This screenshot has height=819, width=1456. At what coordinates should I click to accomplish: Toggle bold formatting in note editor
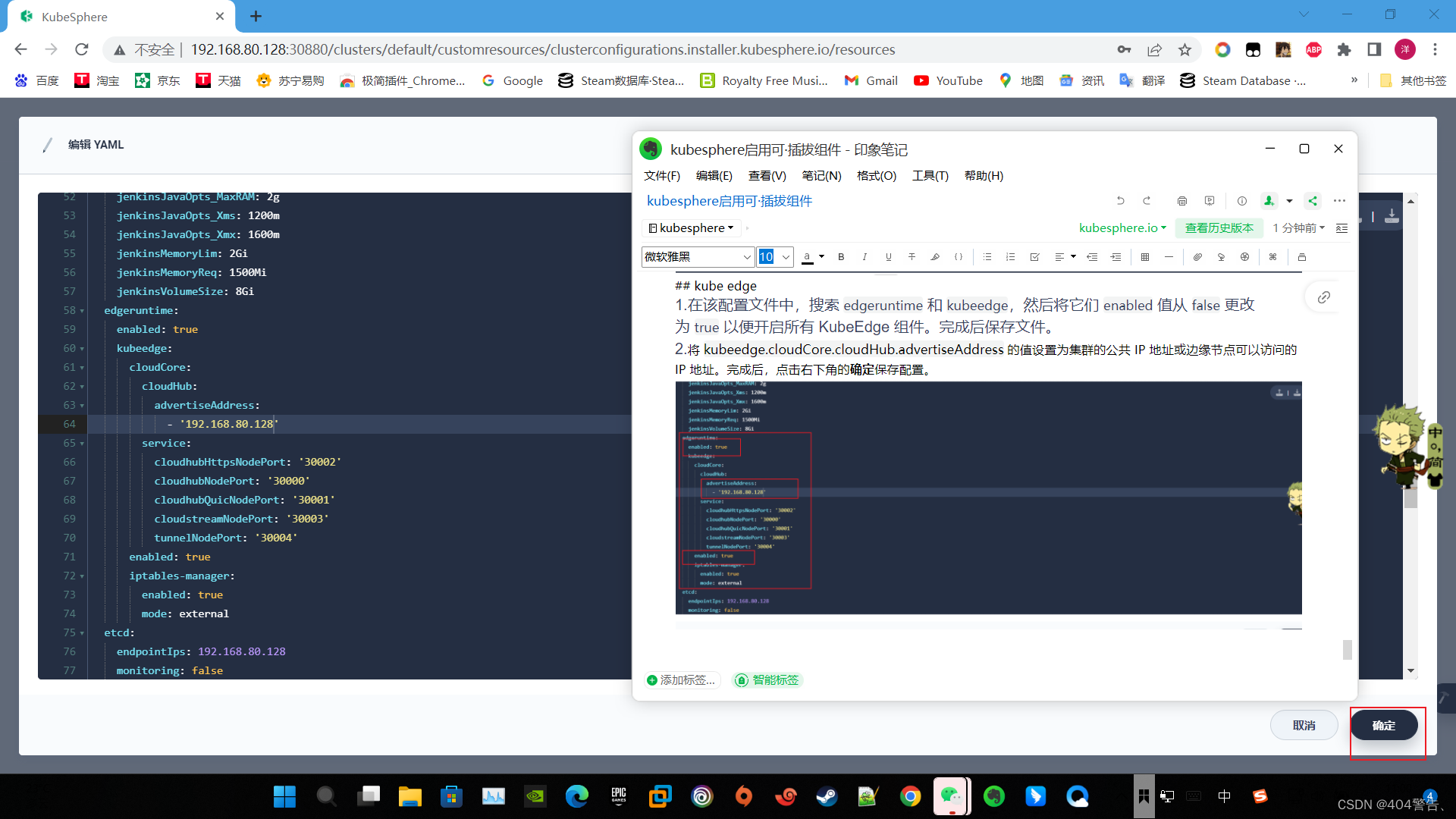coord(841,257)
